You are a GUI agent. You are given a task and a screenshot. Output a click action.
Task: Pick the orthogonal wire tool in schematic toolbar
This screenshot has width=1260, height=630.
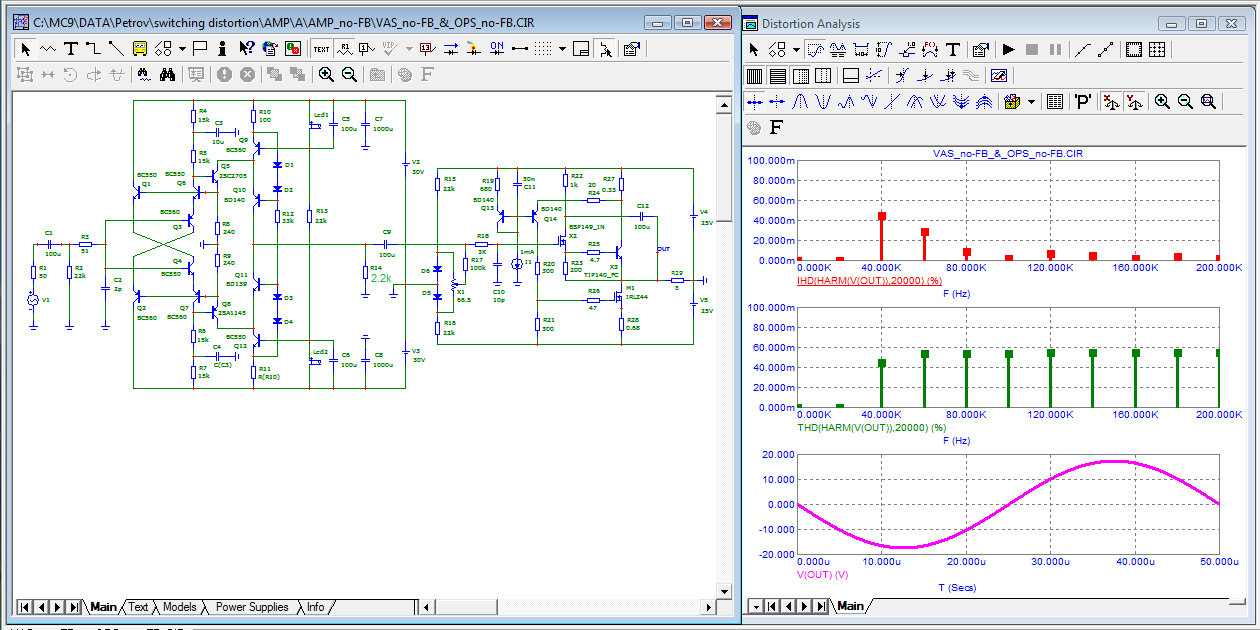[93, 48]
